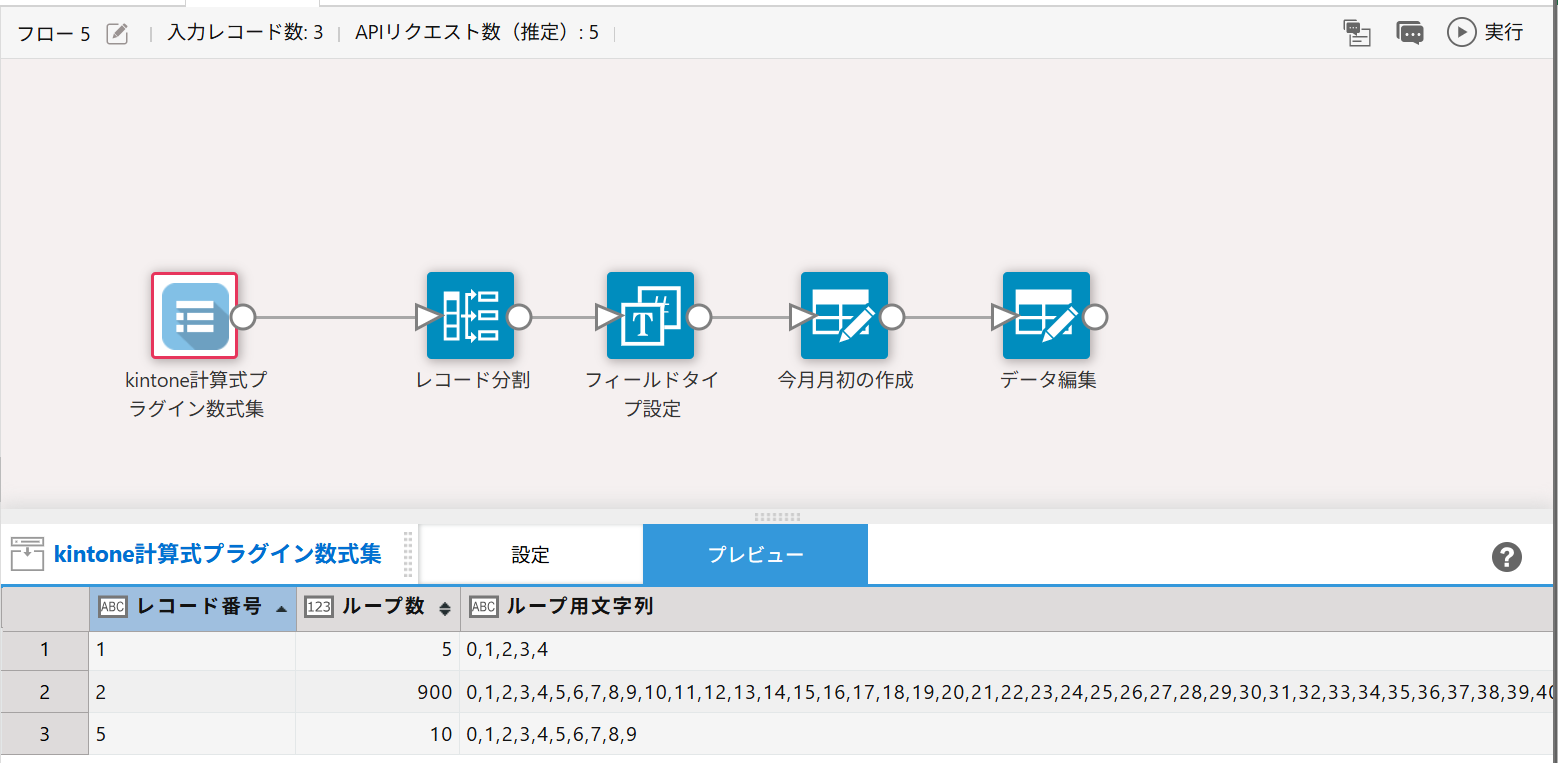
Task: Open the all-comments speech bubble icon
Action: (x=1410, y=33)
